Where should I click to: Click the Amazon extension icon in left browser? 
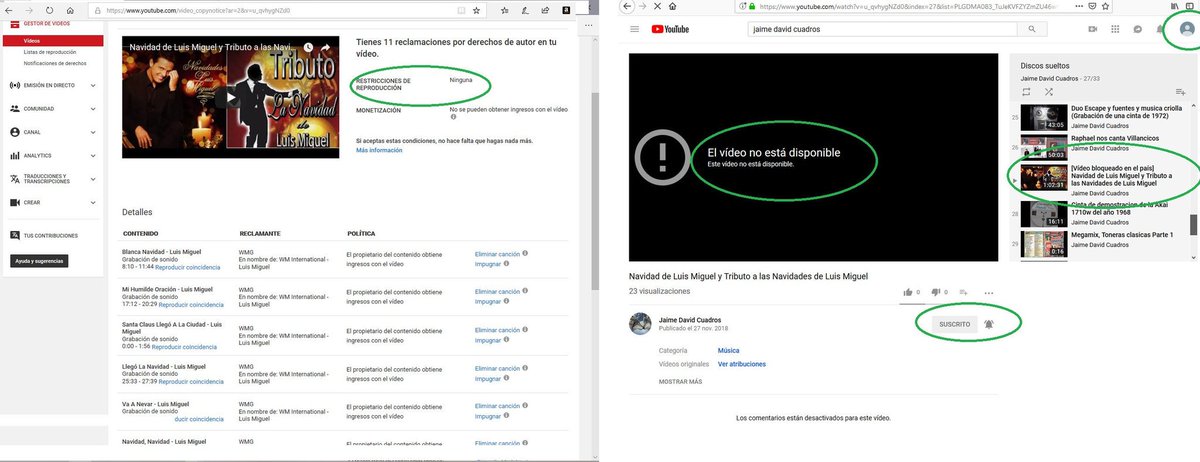[567, 10]
